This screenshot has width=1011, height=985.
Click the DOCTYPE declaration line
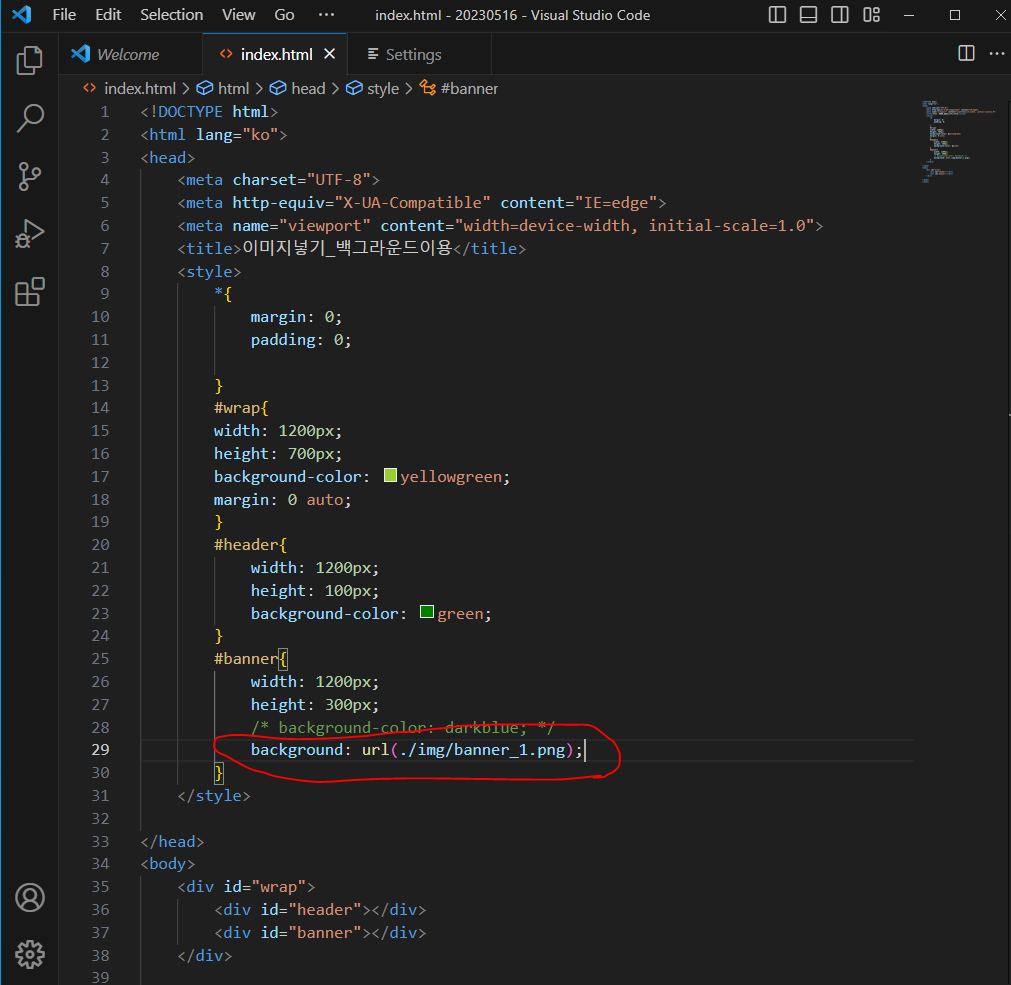coord(209,112)
